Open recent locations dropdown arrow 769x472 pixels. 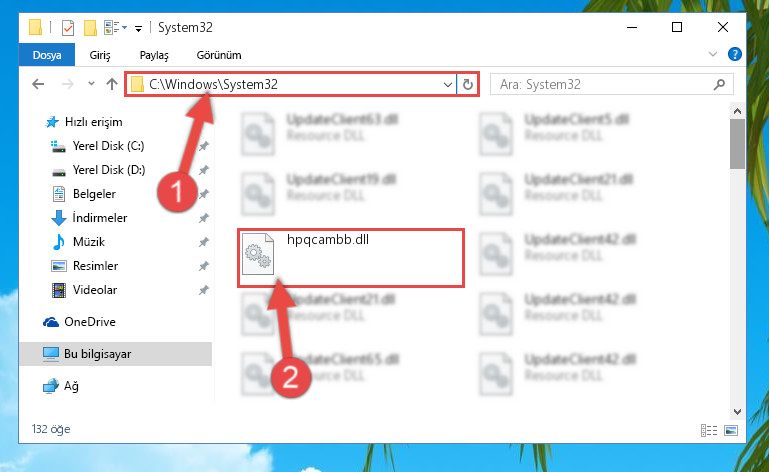pyautogui.click(x=91, y=84)
